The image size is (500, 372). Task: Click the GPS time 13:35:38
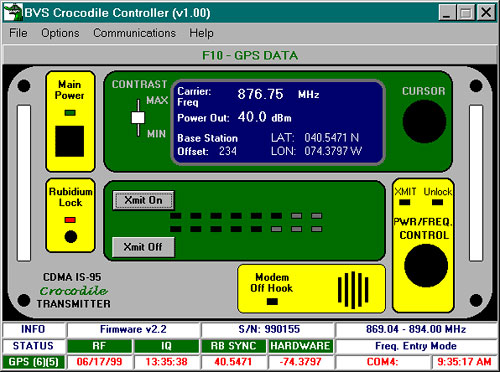166,362
